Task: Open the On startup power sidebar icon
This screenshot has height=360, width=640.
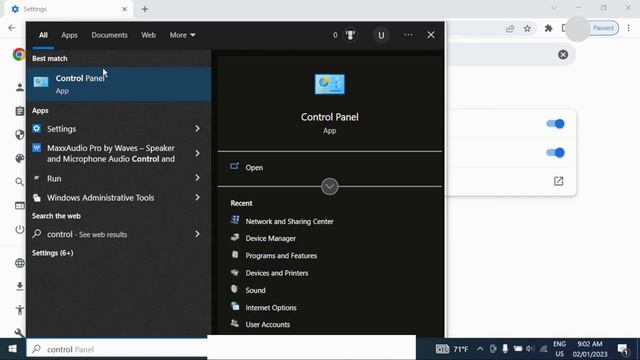Action: [x=19, y=229]
